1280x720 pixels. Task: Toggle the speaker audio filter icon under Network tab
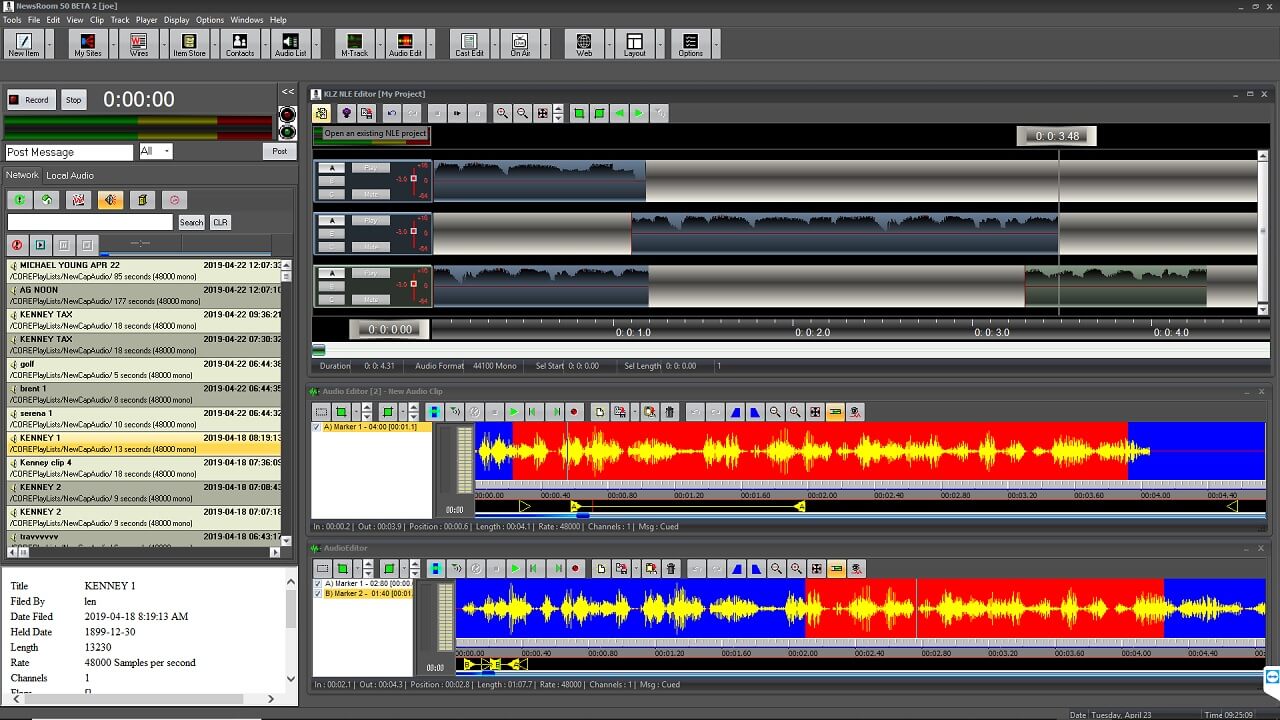pos(110,200)
